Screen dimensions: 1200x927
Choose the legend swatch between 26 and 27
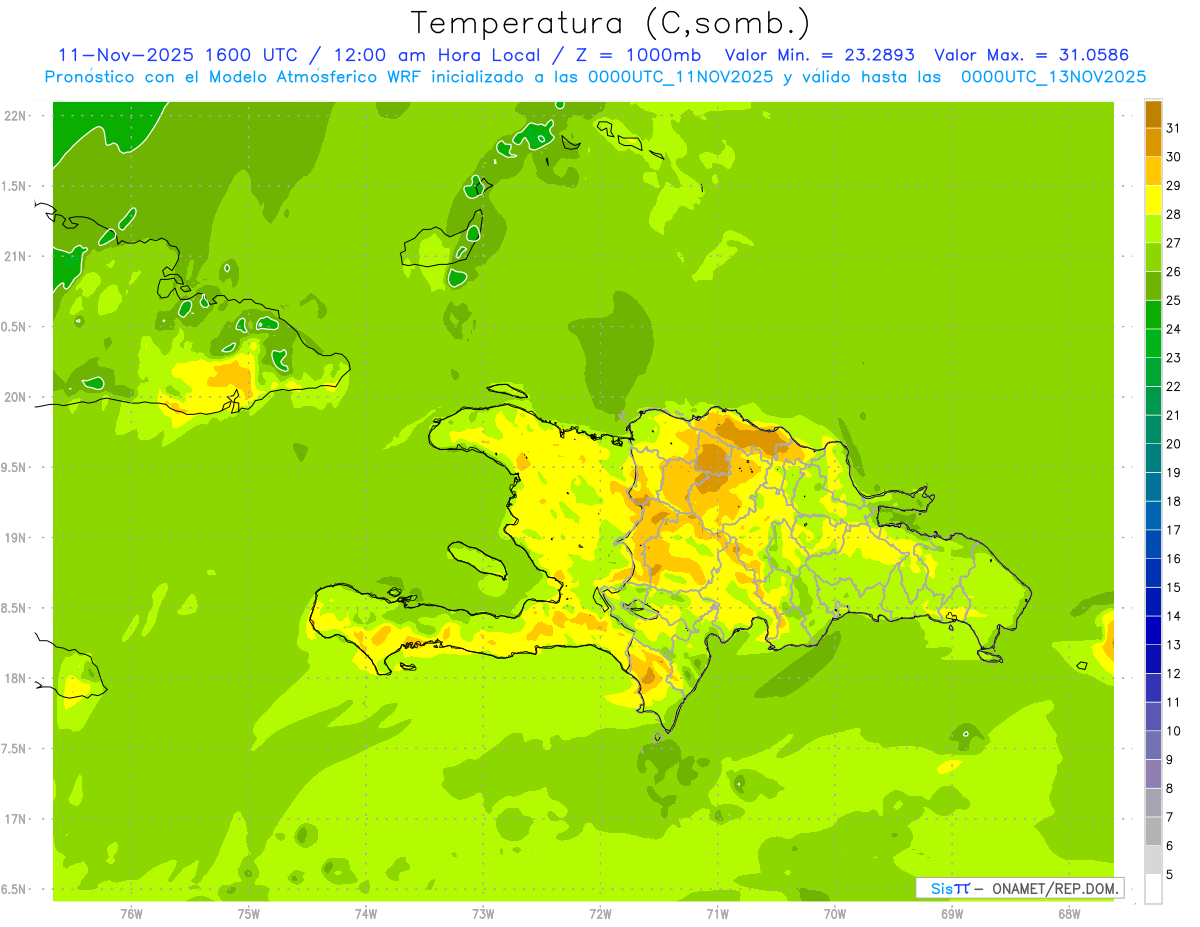1153,257
